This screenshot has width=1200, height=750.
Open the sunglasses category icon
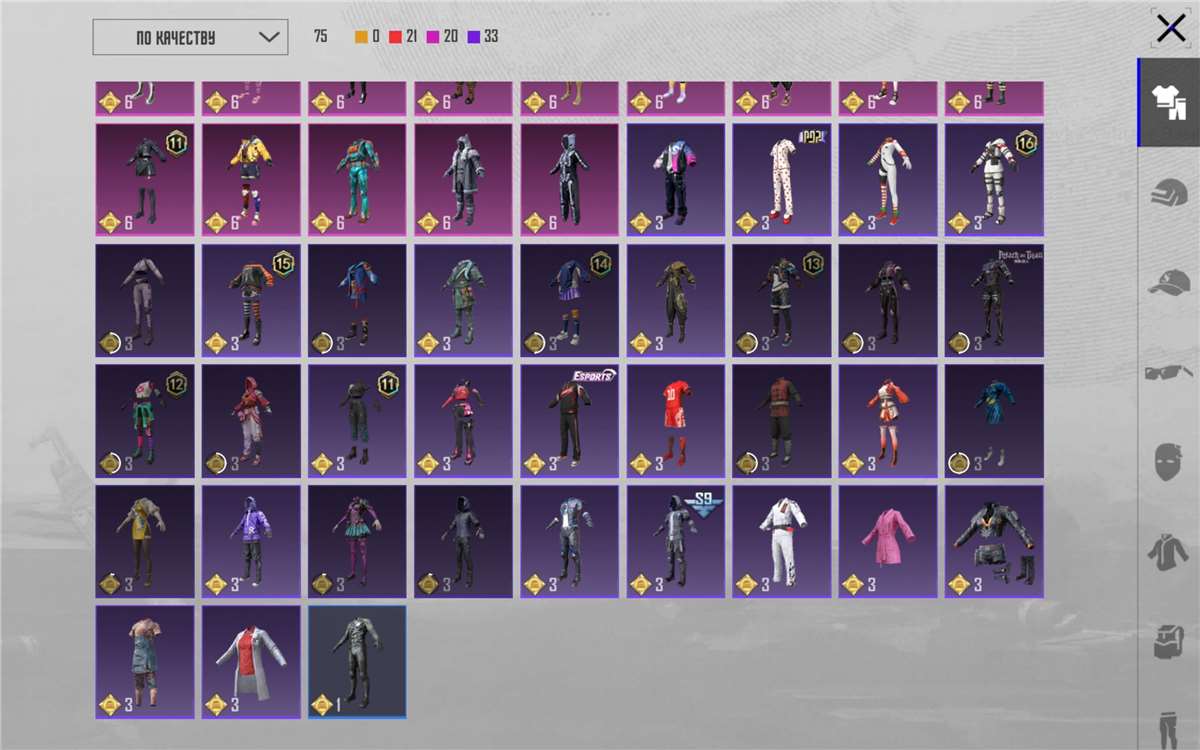click(x=1168, y=373)
